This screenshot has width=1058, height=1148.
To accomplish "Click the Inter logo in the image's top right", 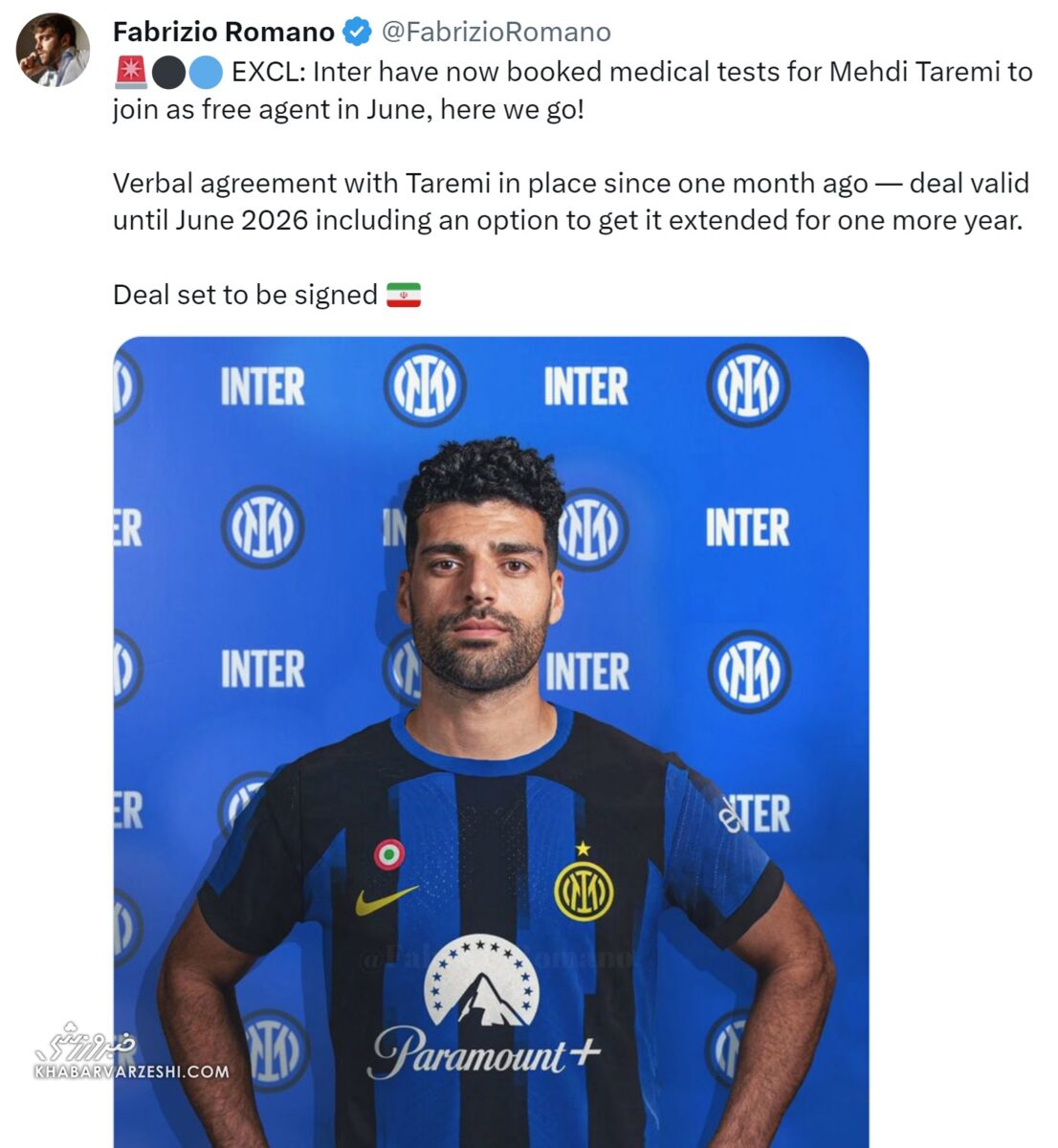I will point(748,386).
